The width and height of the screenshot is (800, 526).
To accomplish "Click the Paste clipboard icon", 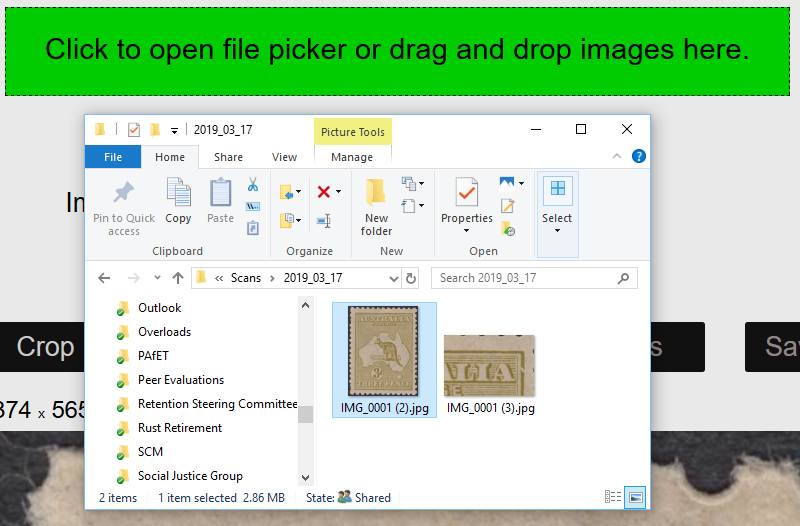I will 220,192.
